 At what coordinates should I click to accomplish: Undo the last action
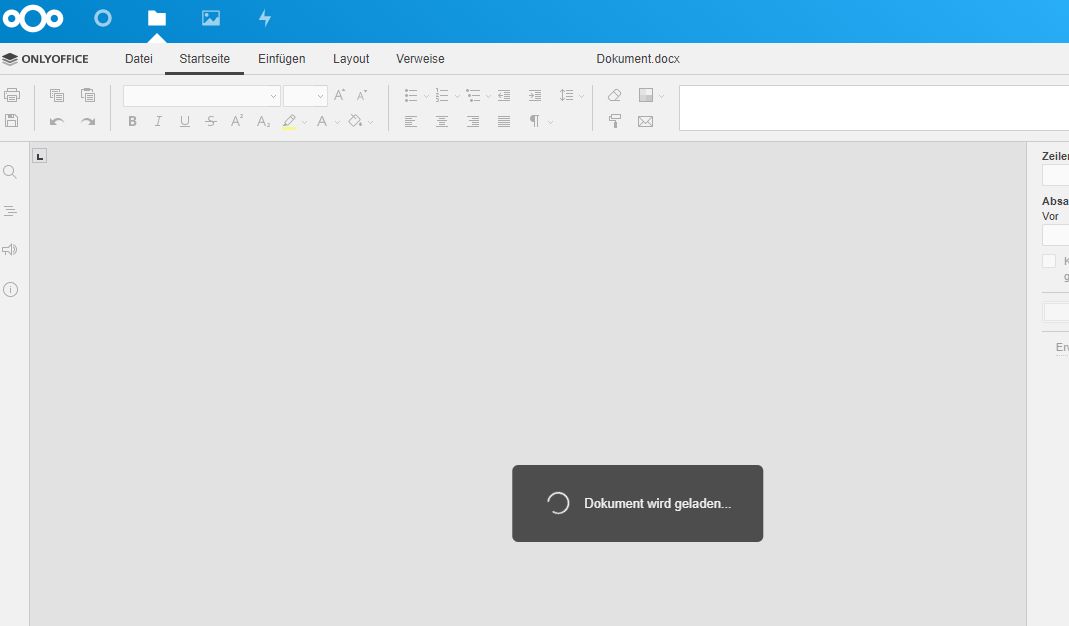pos(57,121)
